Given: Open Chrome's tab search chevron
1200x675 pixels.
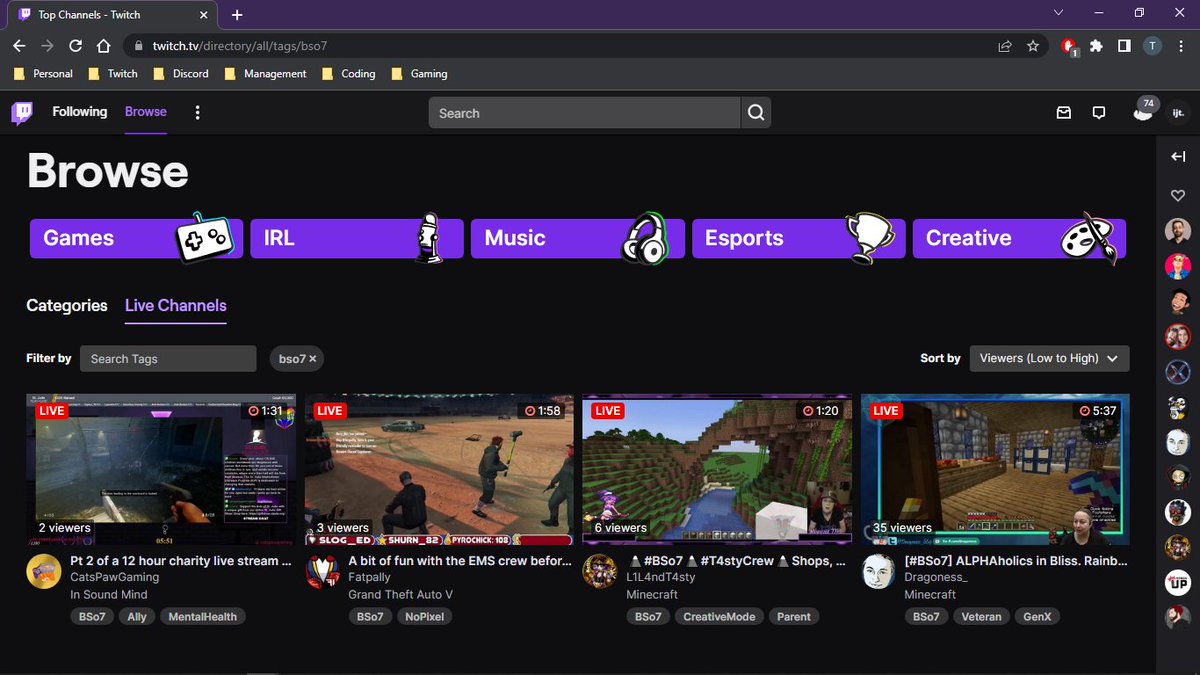Looking at the screenshot, I should point(1058,14).
